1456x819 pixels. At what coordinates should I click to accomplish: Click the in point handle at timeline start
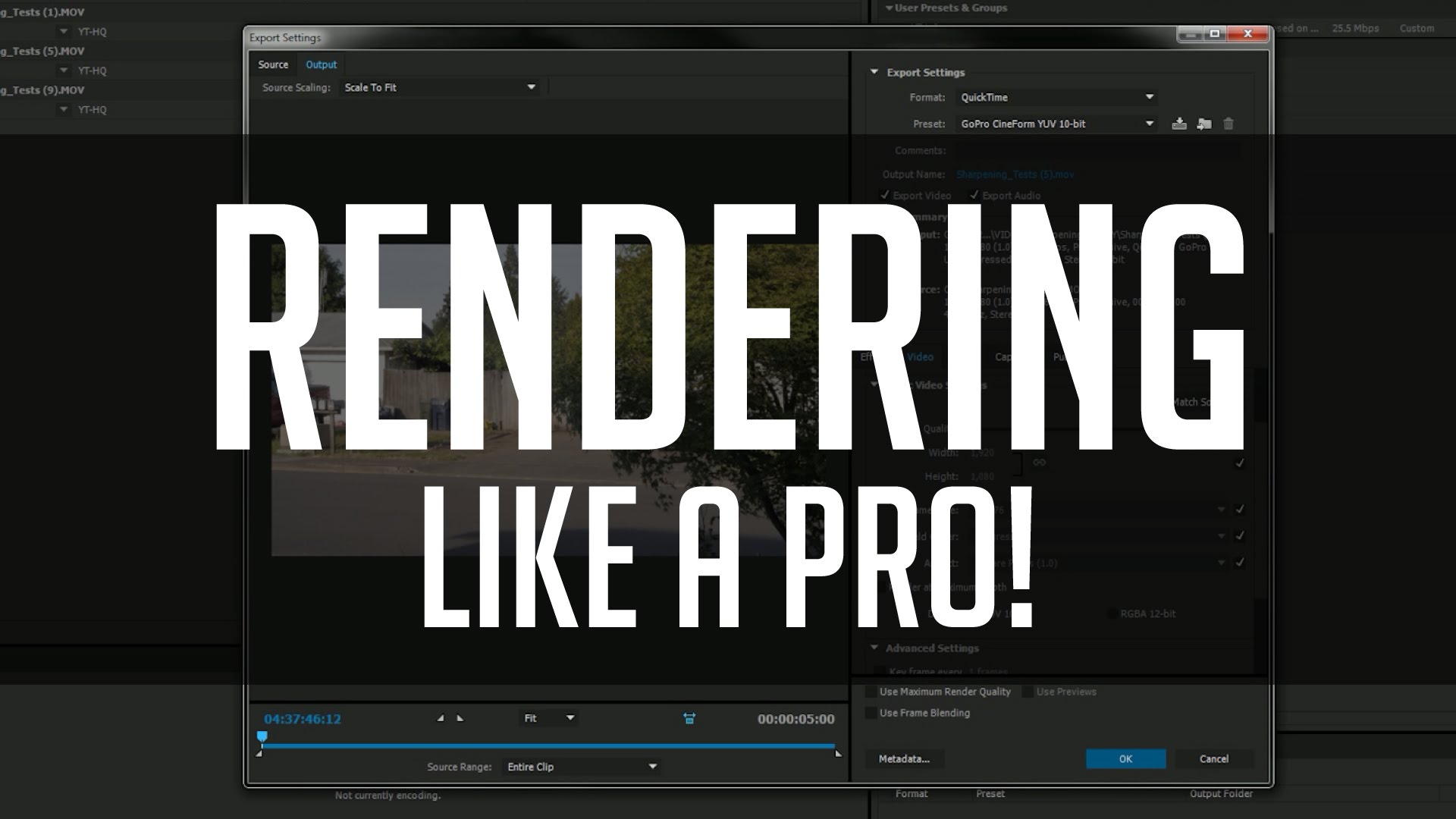pos(259,753)
